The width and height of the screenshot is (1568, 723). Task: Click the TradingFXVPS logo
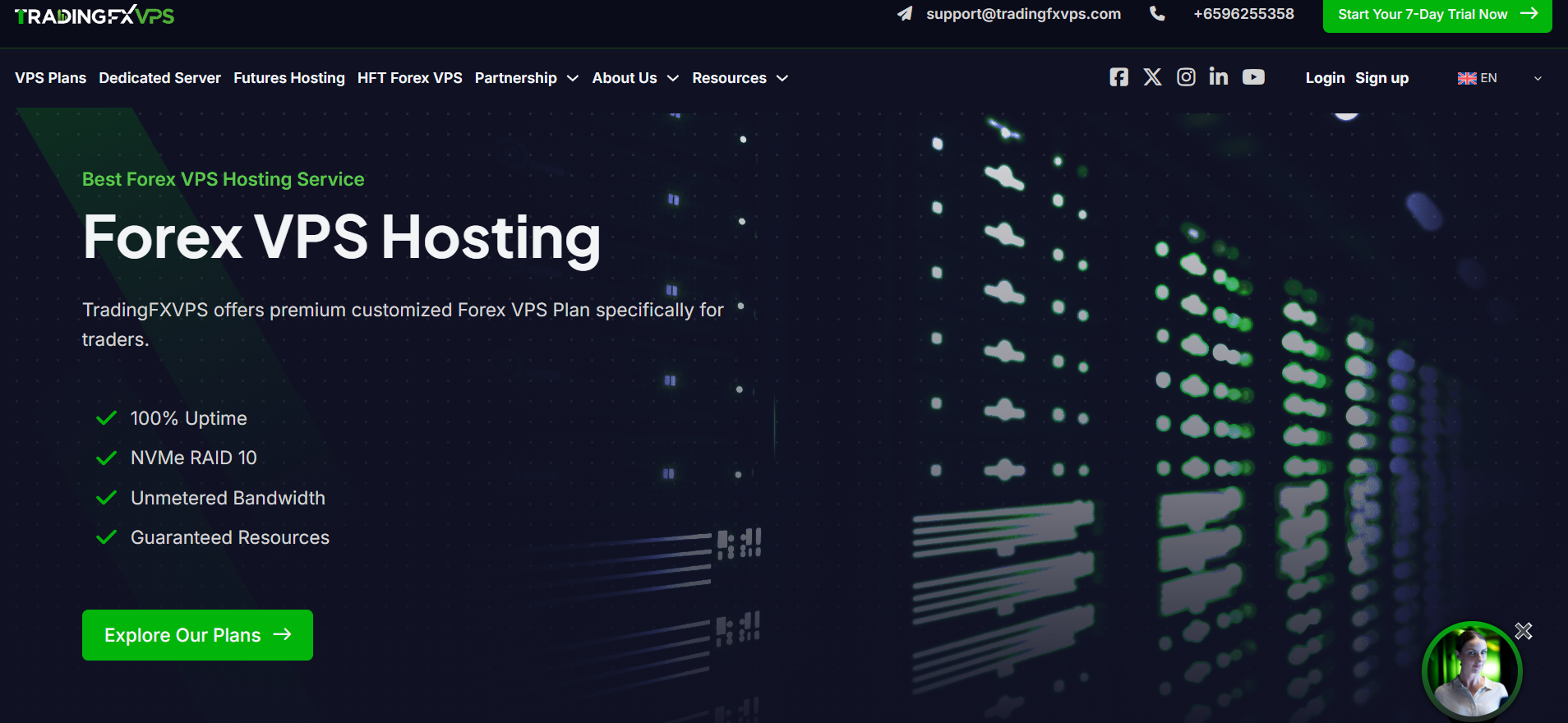tap(95, 16)
